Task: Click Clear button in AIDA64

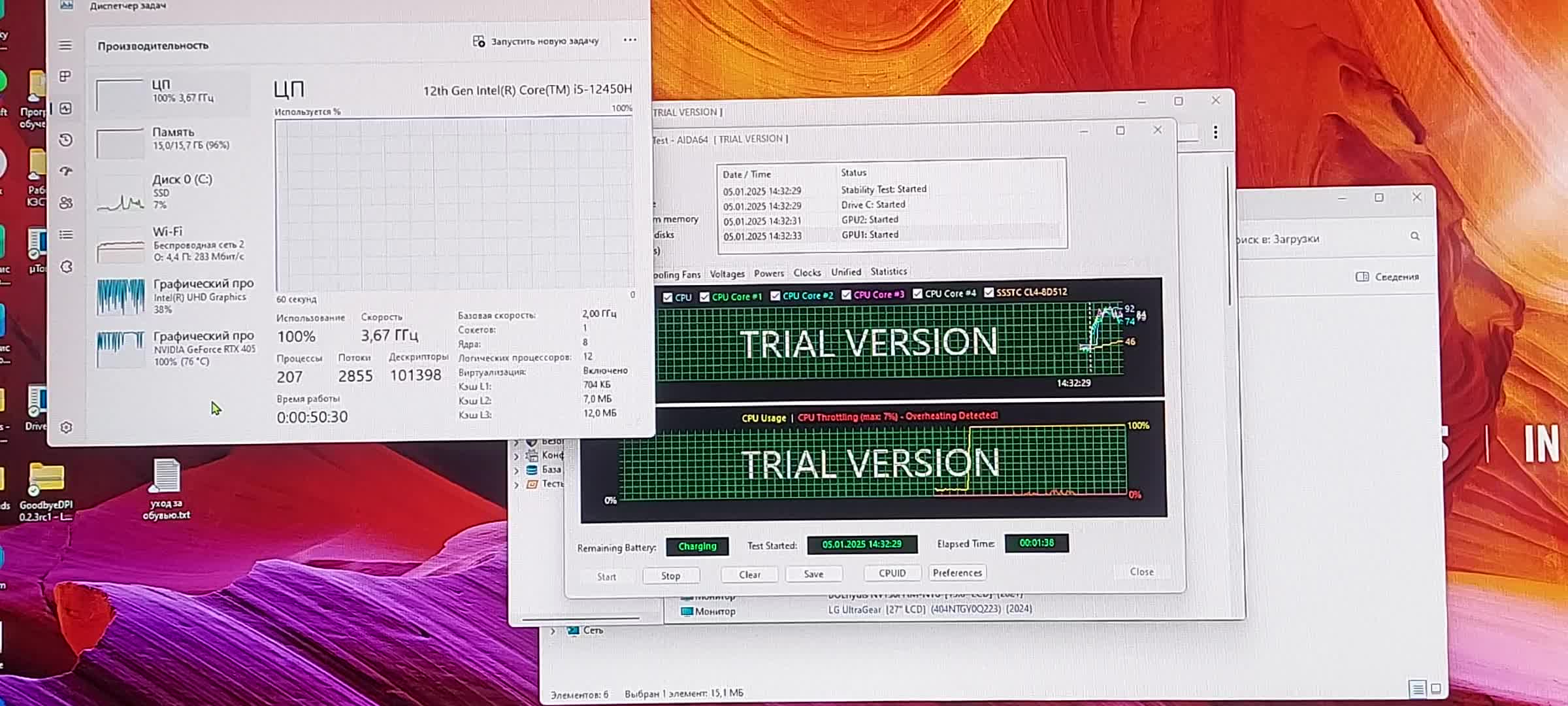Action: 749,575
